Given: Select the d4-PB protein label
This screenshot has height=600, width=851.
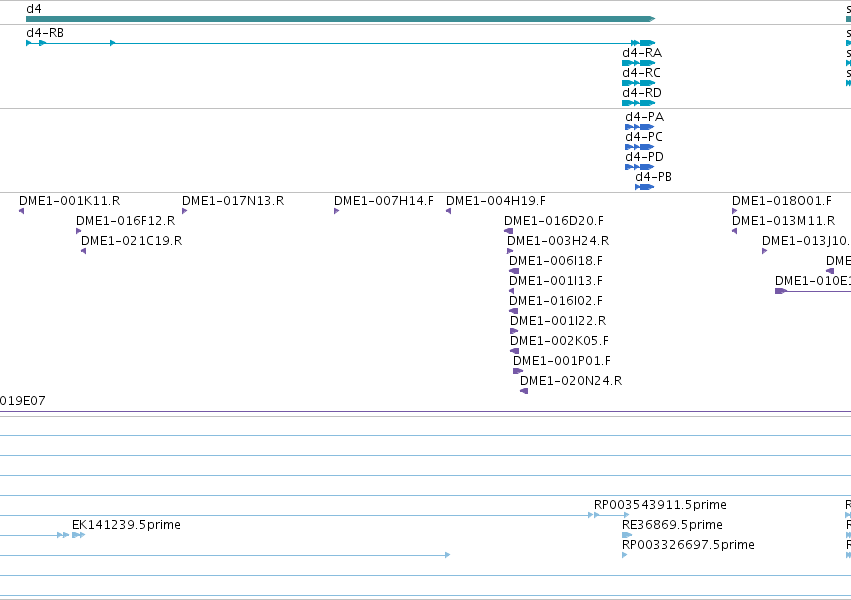Looking at the screenshot, I should tap(653, 177).
